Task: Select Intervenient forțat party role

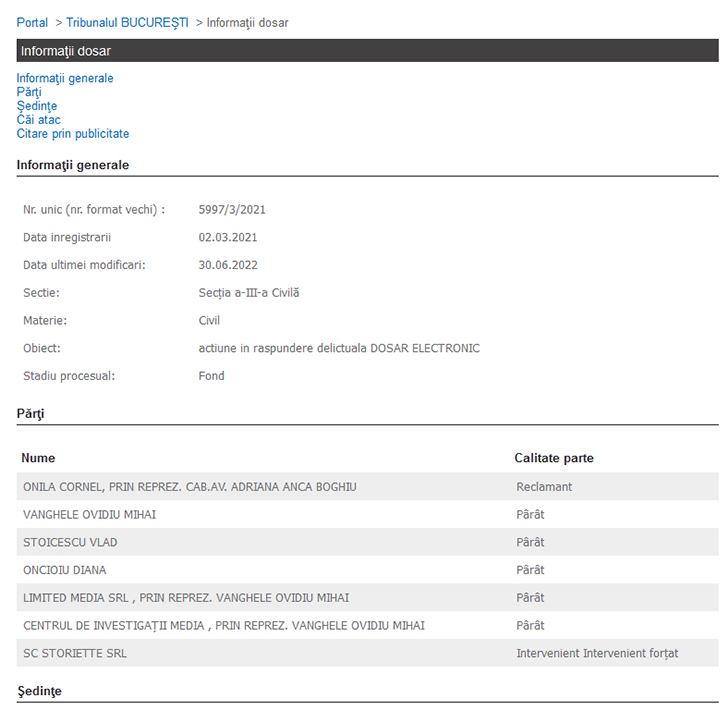Action: coord(598,653)
